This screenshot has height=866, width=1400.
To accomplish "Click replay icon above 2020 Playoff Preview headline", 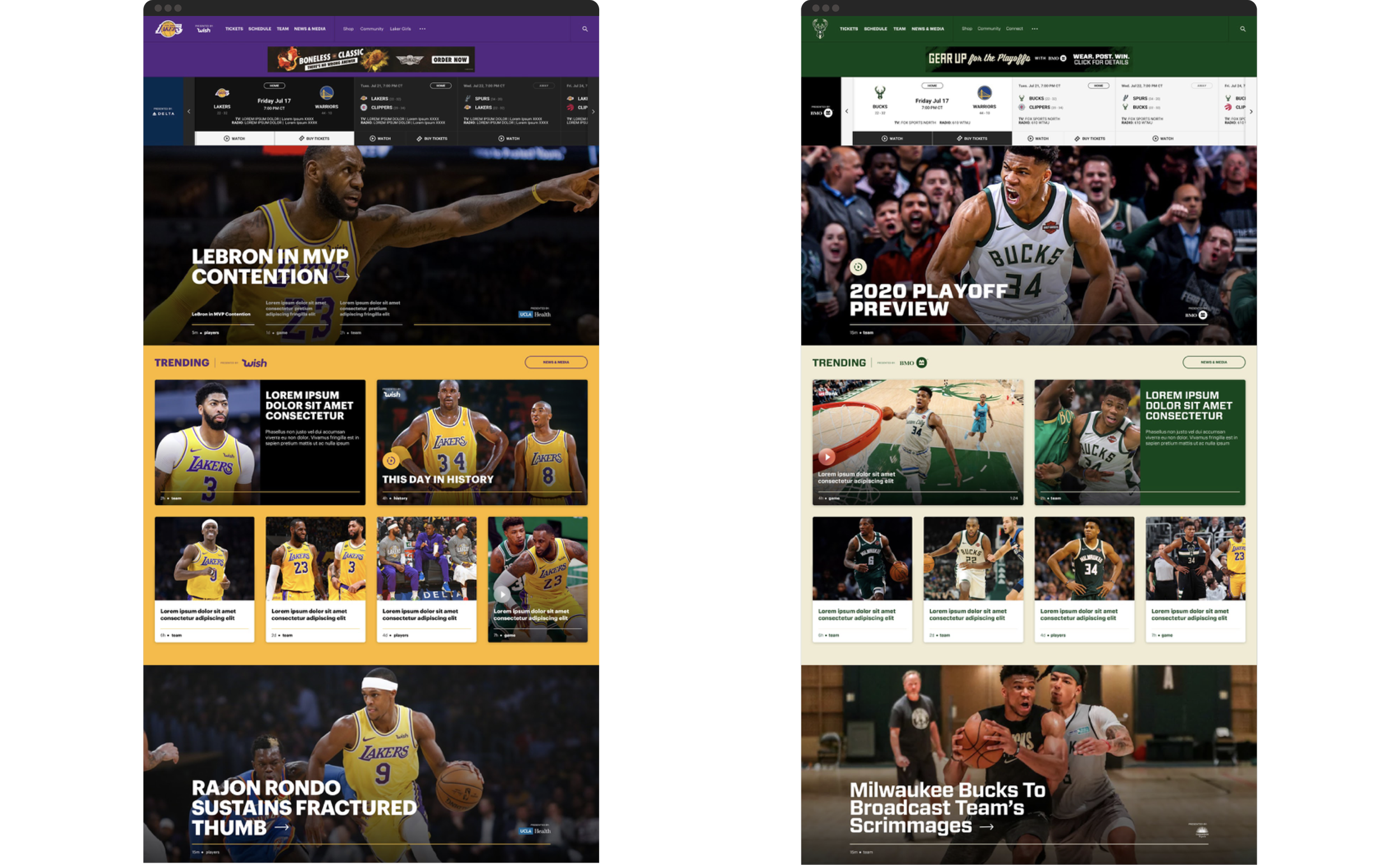I will 857,266.
